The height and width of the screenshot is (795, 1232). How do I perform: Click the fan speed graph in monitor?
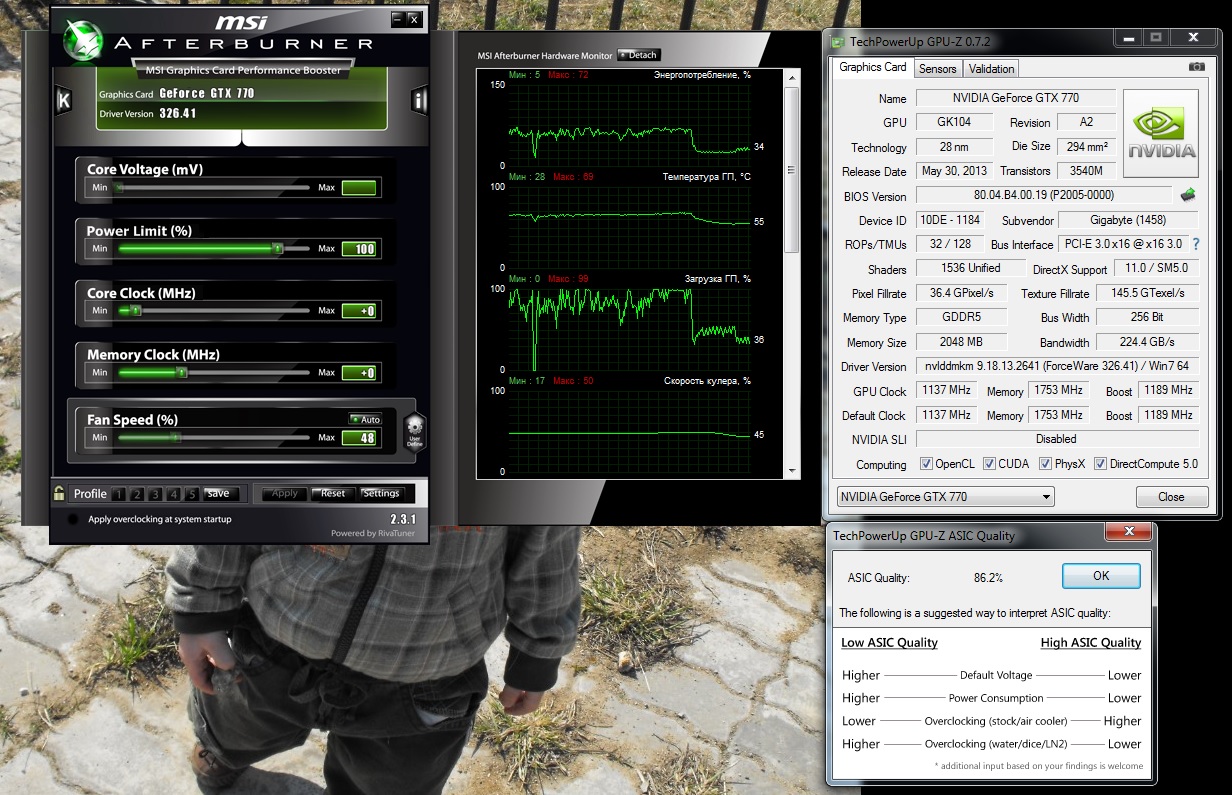coord(629,431)
